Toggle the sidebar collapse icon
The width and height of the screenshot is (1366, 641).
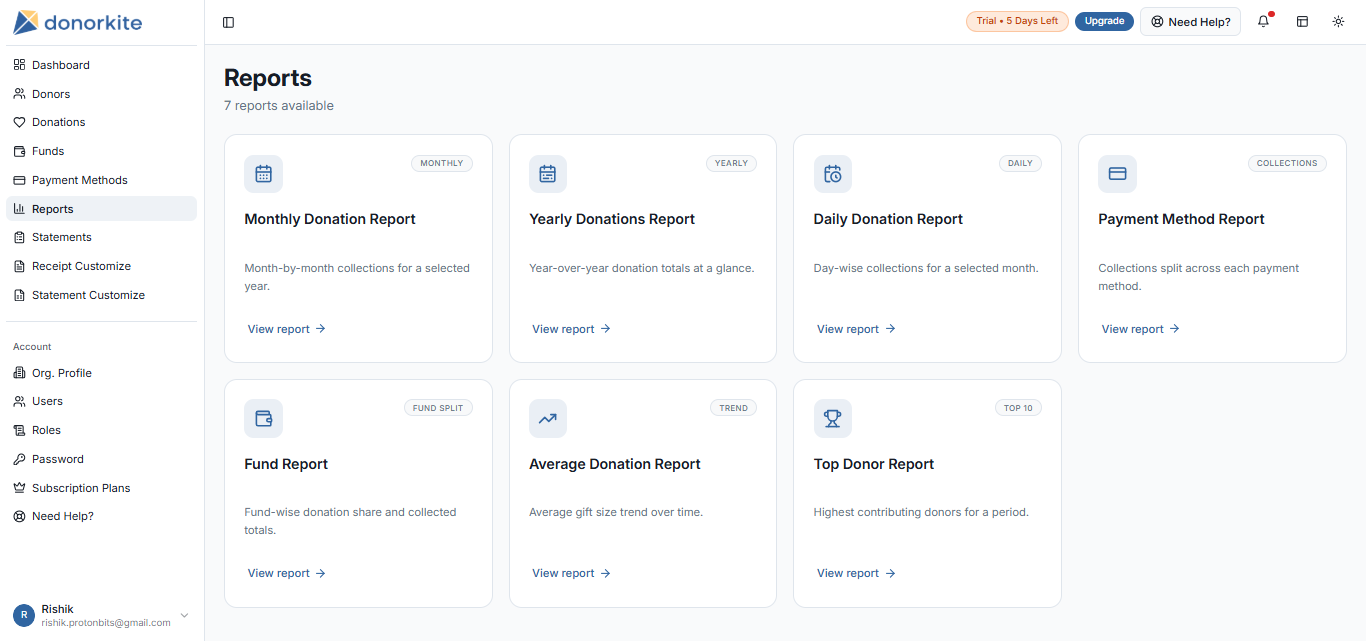coord(229,22)
